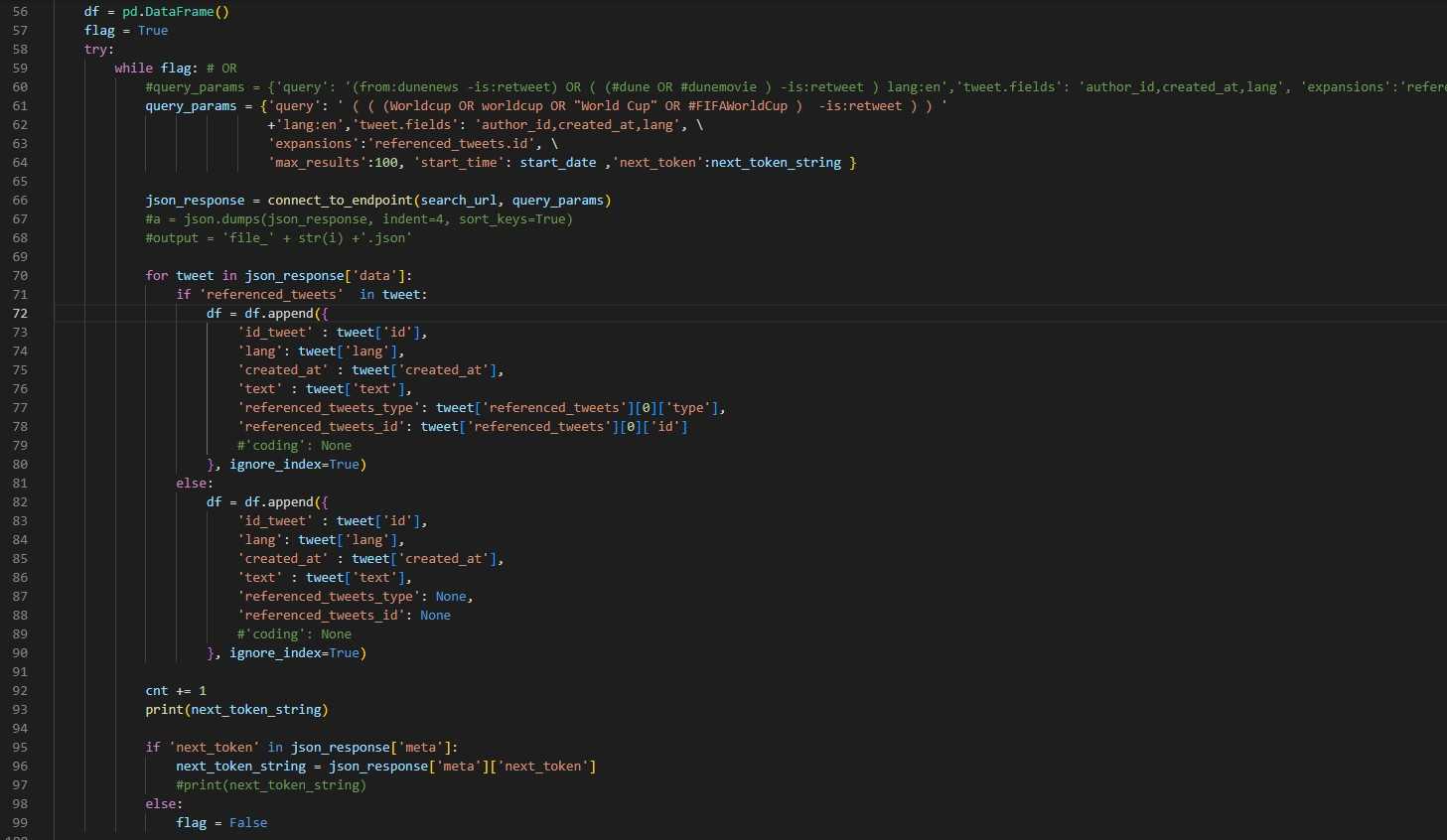Image resolution: width=1447 pixels, height=840 pixels.
Task: Click the commented json.dumps line
Action: click(359, 219)
